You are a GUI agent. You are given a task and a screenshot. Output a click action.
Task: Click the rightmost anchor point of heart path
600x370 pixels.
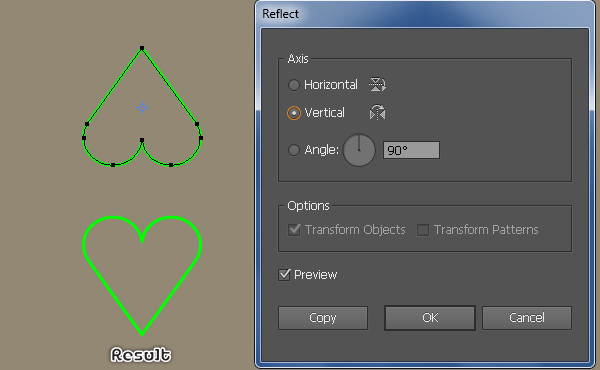point(201,138)
